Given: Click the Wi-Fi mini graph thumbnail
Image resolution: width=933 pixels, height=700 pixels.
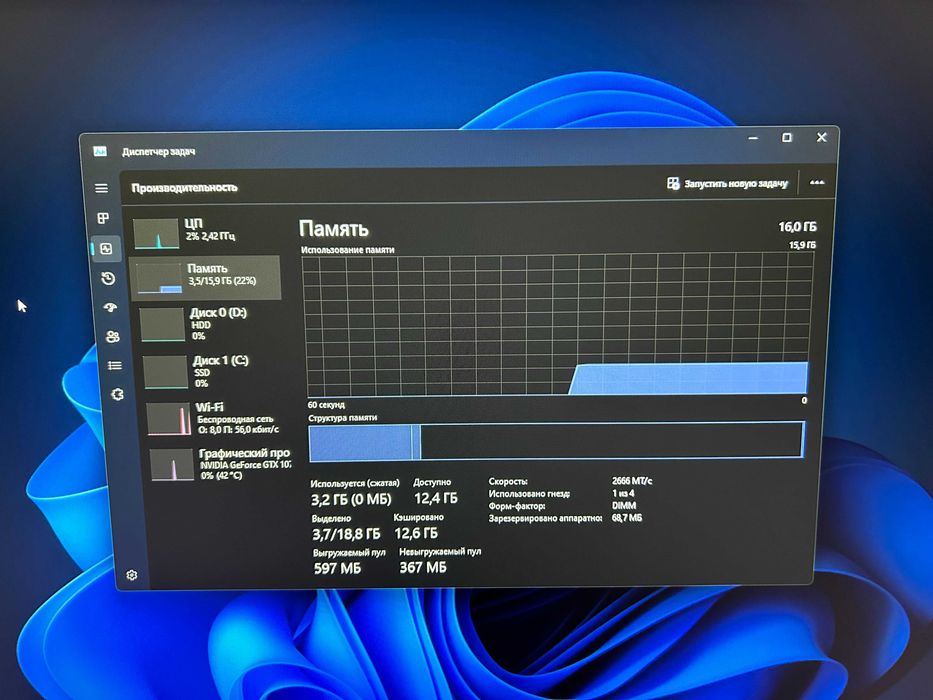Looking at the screenshot, I should (x=169, y=419).
